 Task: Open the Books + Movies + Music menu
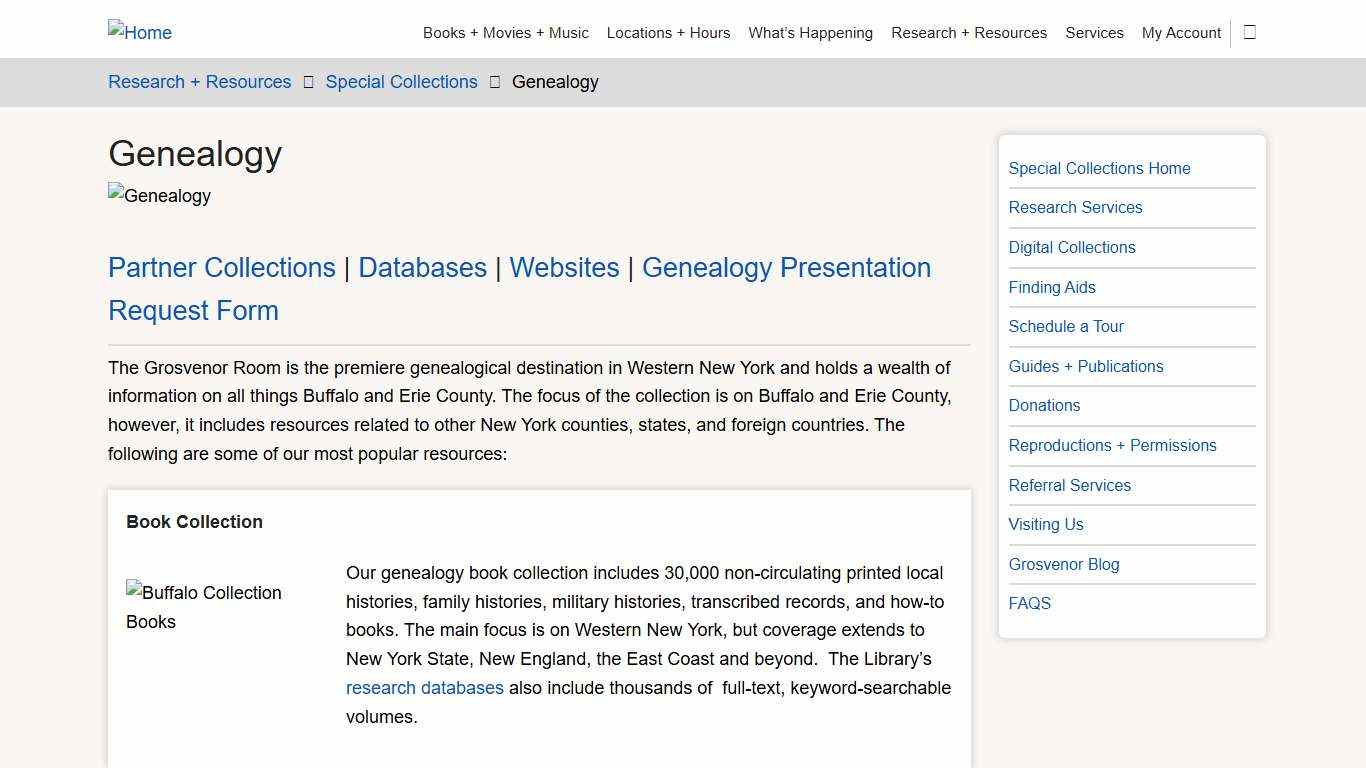coord(505,32)
